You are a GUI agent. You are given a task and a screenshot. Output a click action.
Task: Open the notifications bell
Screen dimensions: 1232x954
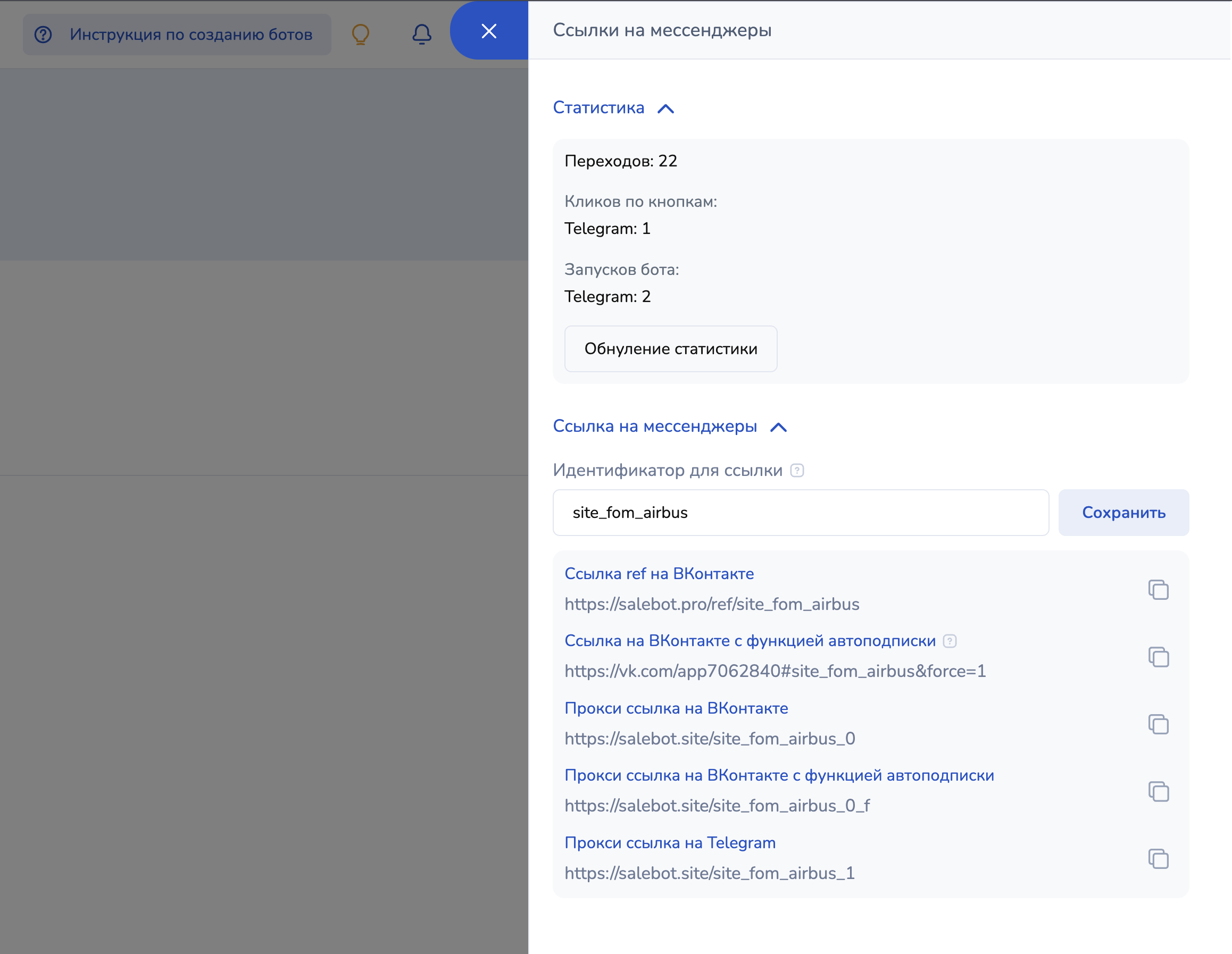pyautogui.click(x=421, y=35)
